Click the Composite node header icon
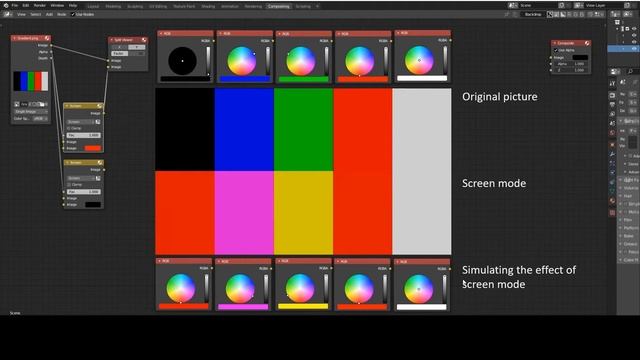640x360 pixels. [x=587, y=43]
